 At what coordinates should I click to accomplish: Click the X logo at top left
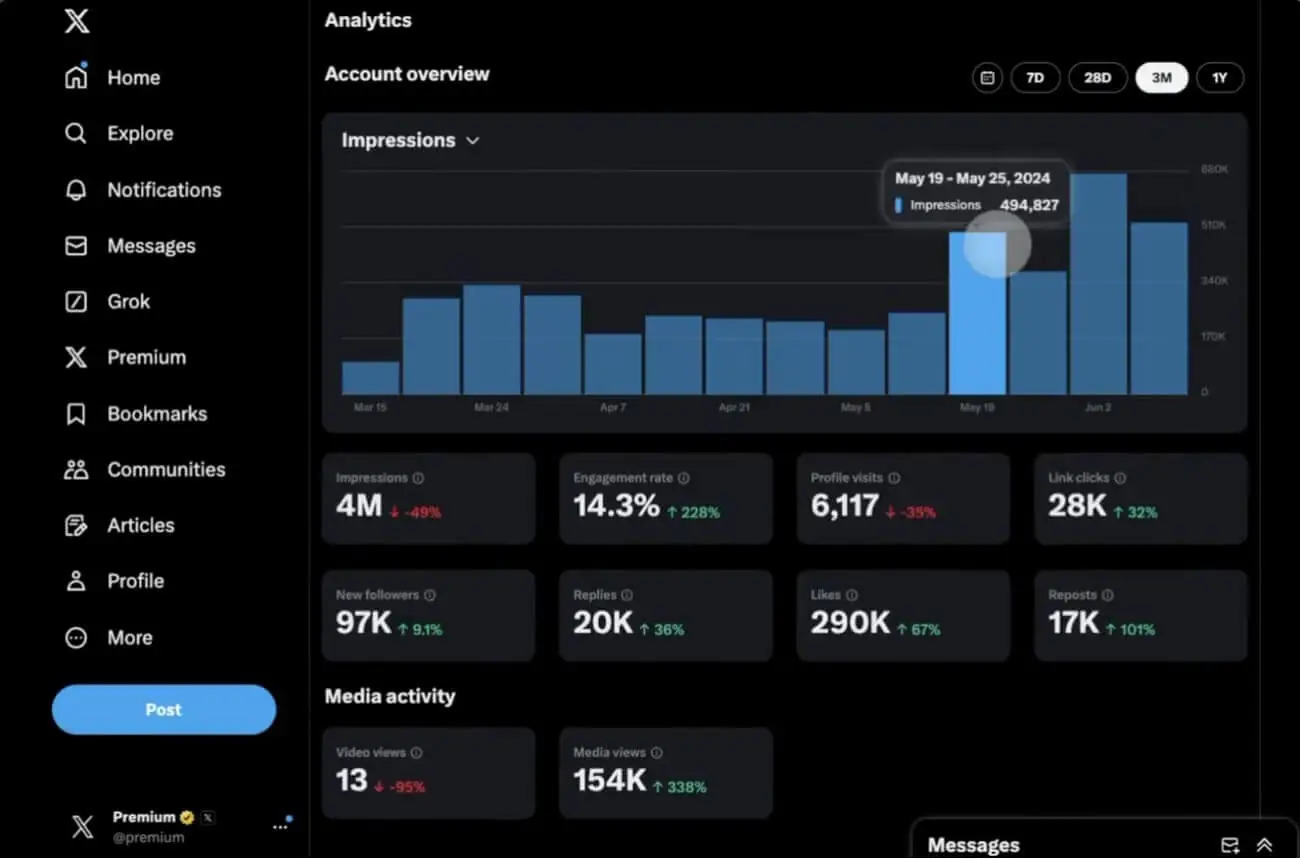coord(76,21)
